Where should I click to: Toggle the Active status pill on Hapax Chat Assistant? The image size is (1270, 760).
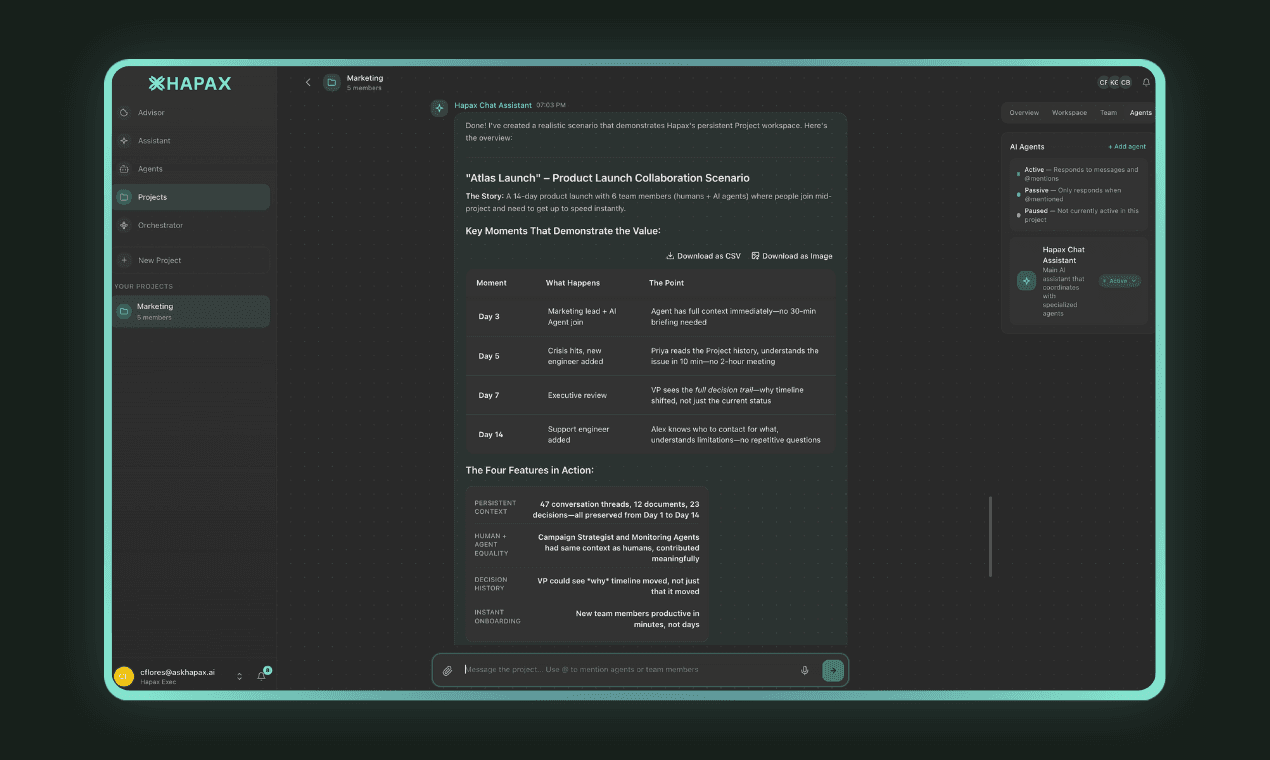(x=1117, y=280)
